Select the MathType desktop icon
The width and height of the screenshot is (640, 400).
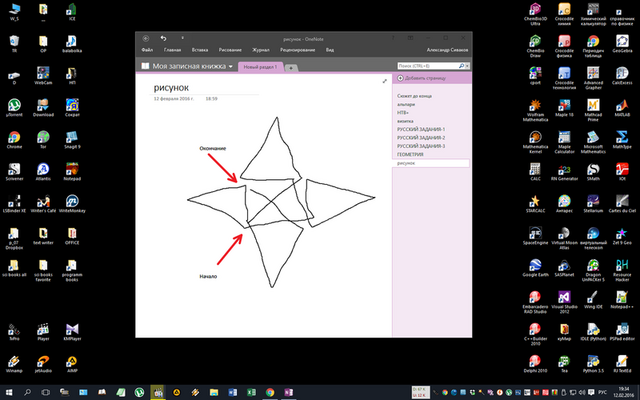pyautogui.click(x=622, y=140)
